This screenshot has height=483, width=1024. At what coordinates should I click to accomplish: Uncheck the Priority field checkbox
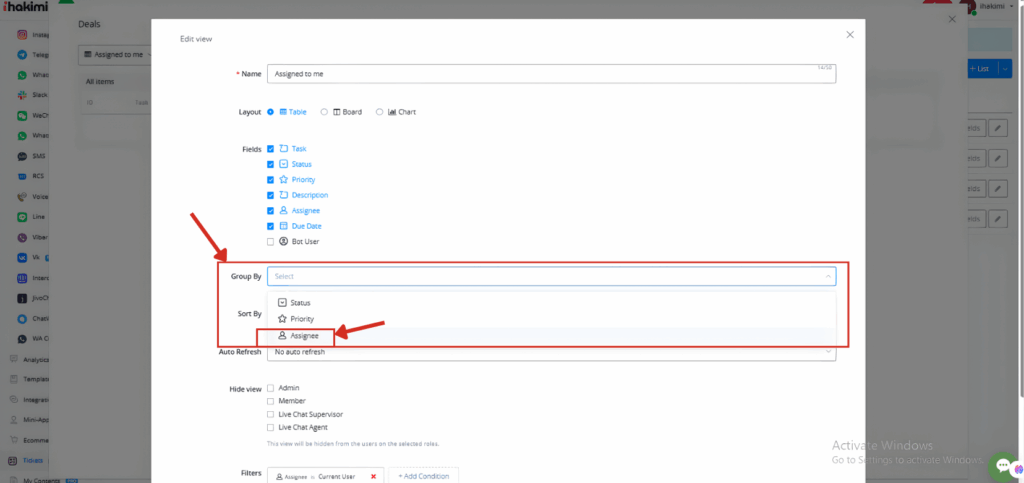(x=271, y=179)
